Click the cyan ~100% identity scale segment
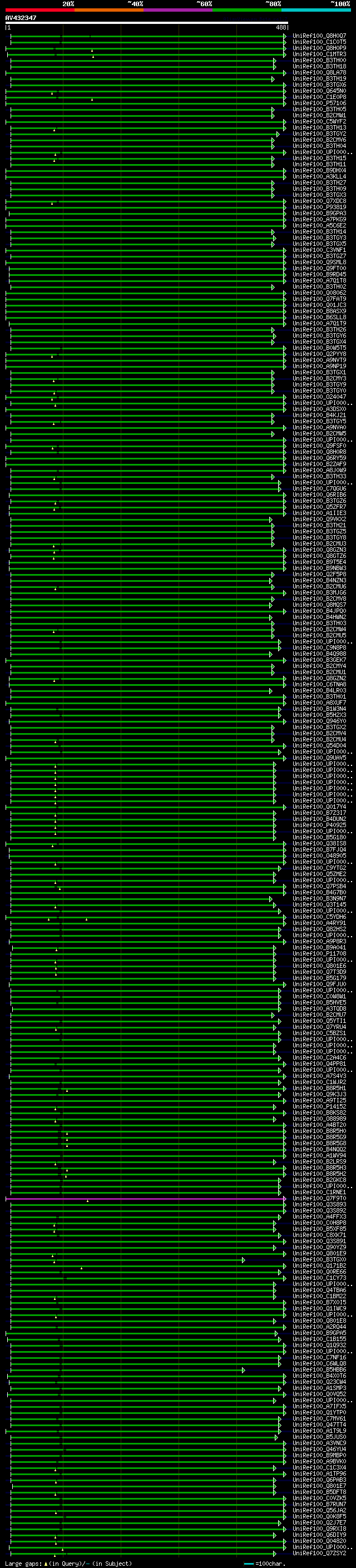The image size is (356, 1568). pyautogui.click(x=316, y=10)
